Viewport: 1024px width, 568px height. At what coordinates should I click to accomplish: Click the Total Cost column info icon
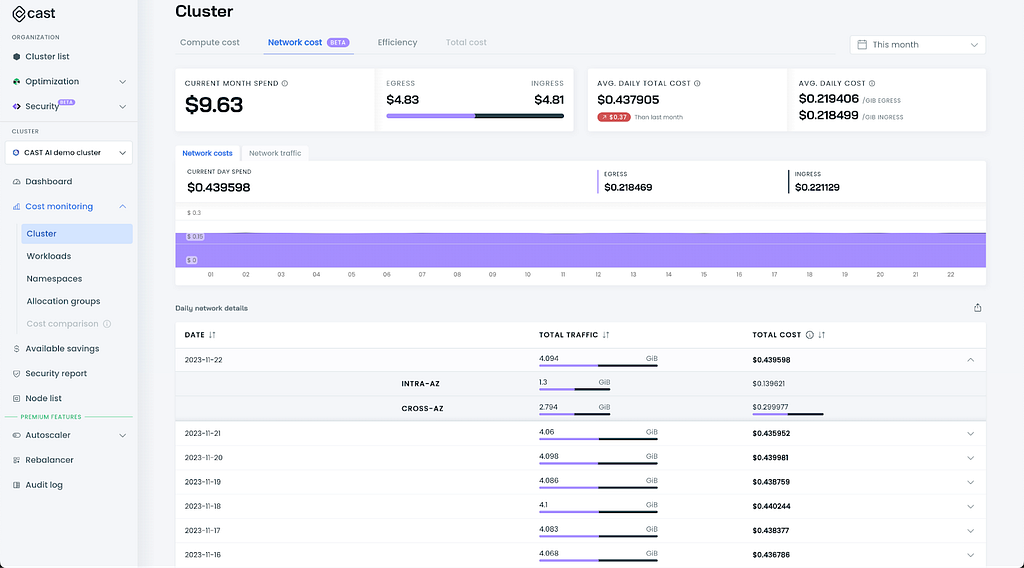810,335
